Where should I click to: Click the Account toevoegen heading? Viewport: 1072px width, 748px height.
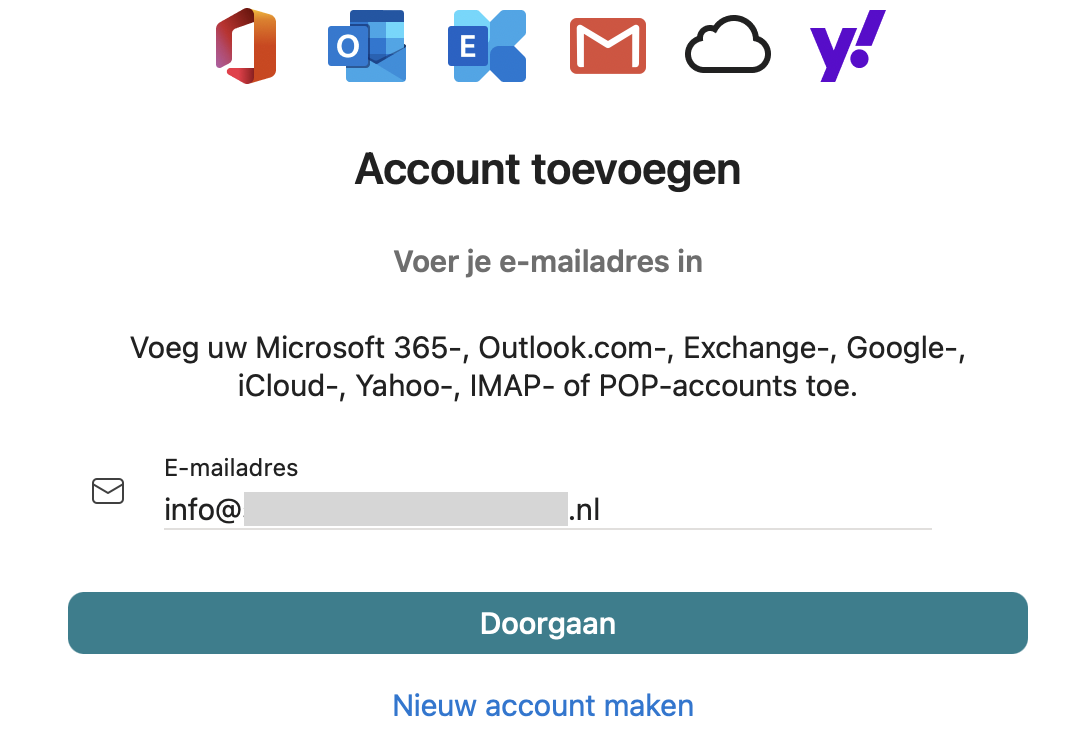pos(547,169)
